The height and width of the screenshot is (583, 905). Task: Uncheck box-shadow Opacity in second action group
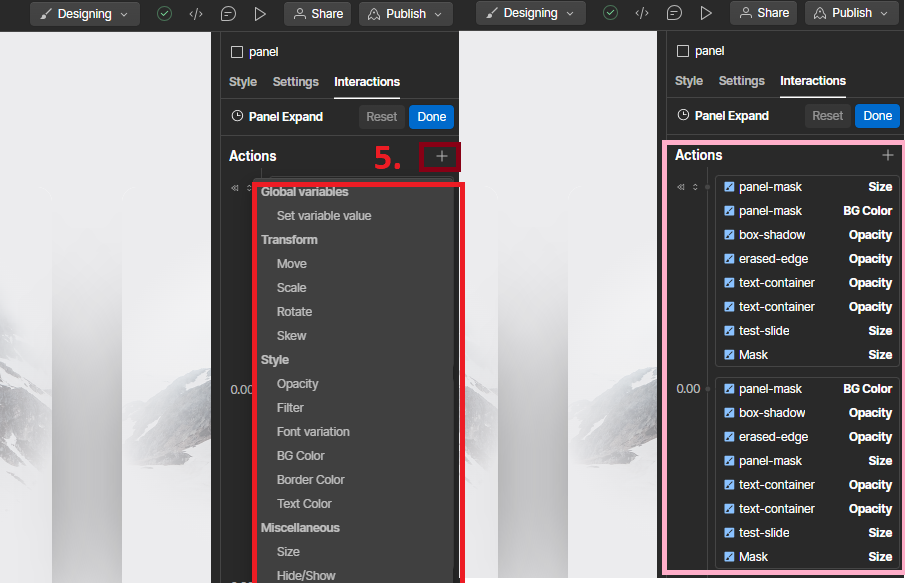(x=730, y=413)
